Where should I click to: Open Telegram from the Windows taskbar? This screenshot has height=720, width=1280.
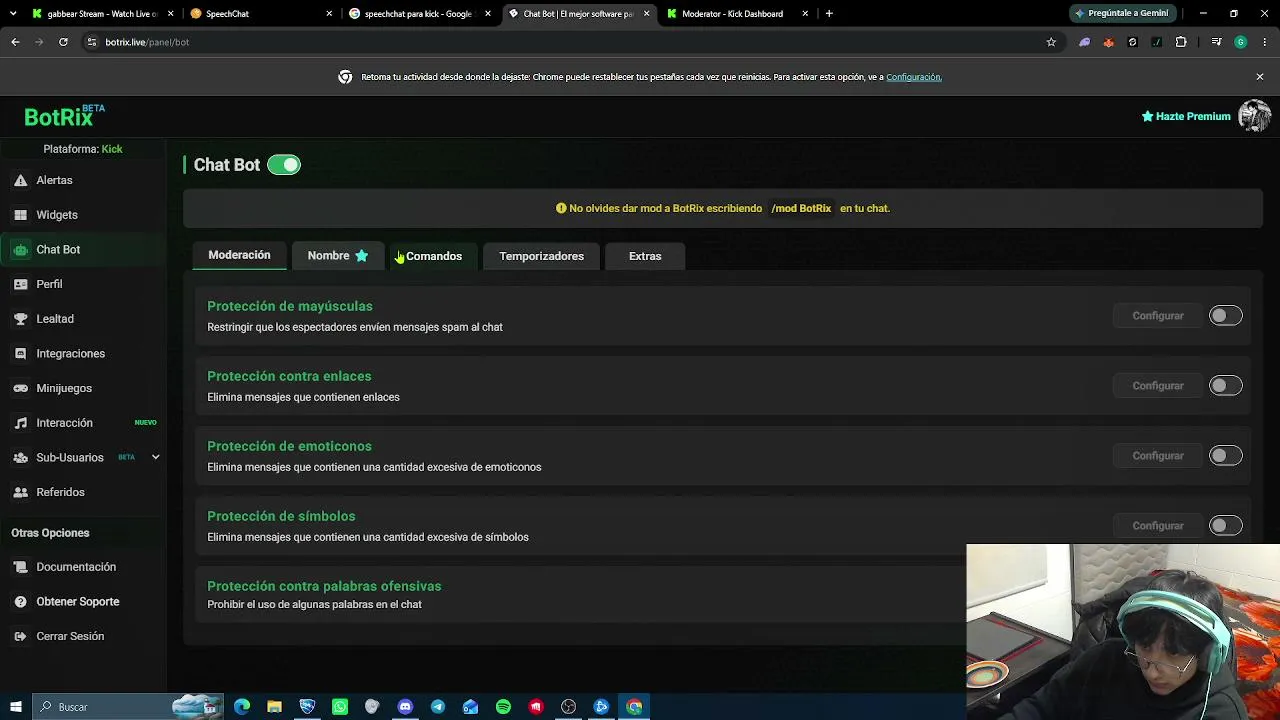[x=438, y=707]
